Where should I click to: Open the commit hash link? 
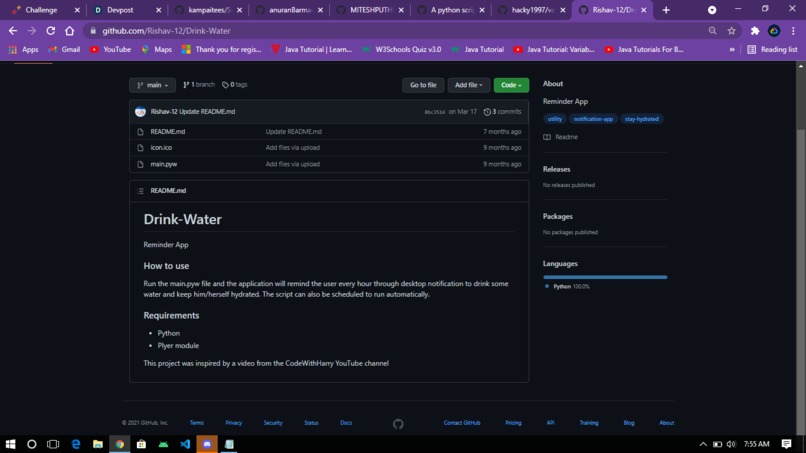[x=434, y=112]
